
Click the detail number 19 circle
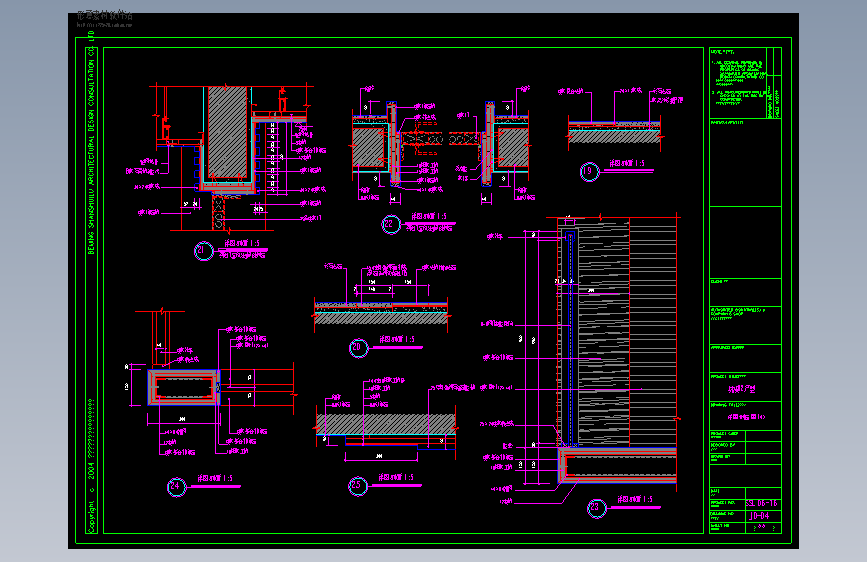(589, 171)
